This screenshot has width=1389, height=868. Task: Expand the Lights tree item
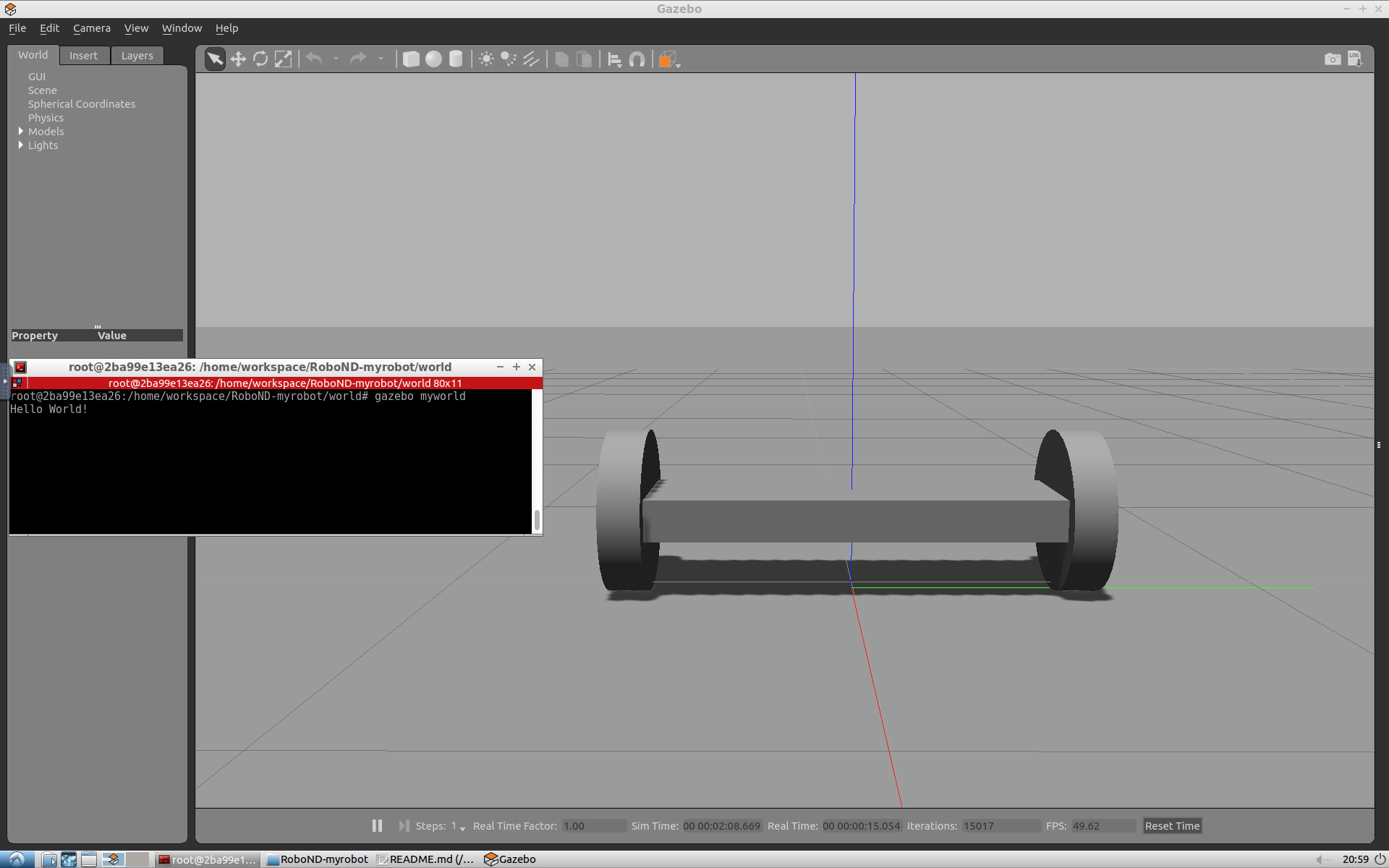click(x=21, y=145)
